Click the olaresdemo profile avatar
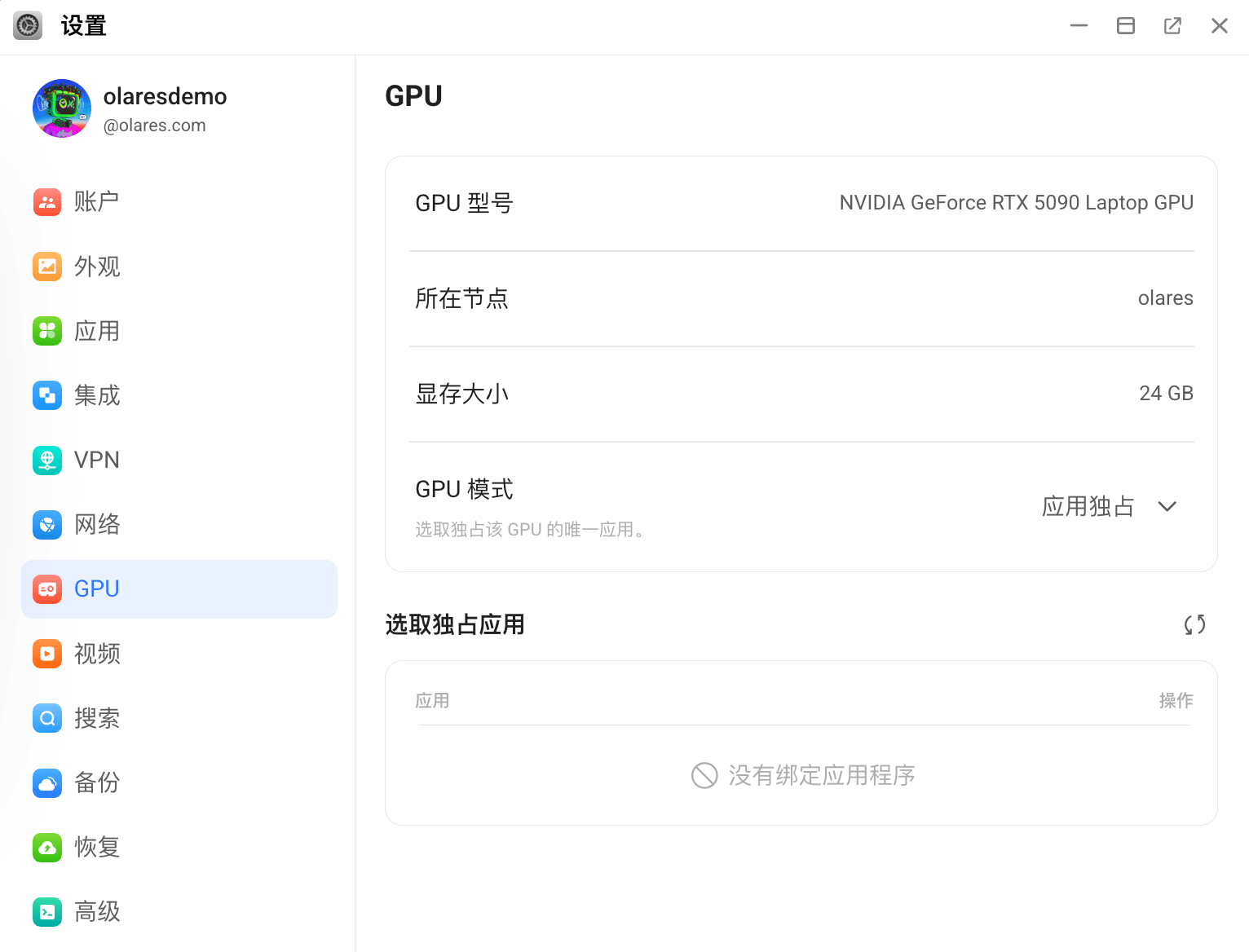Viewport: 1249px width, 952px height. [61, 108]
